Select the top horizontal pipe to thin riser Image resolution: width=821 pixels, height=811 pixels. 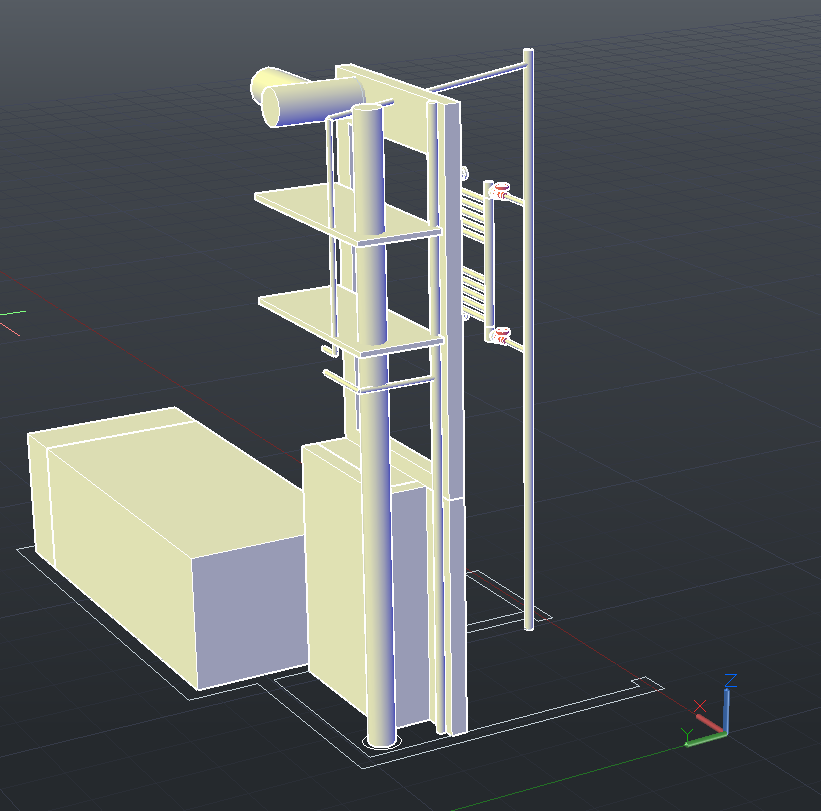476,77
